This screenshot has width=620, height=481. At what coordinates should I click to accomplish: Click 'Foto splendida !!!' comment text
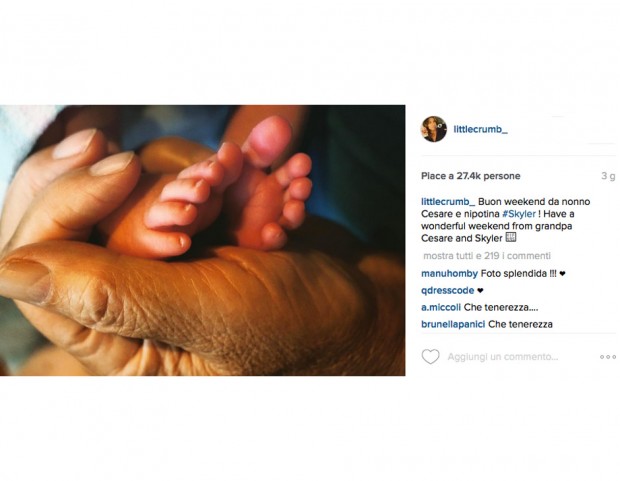tap(518, 273)
